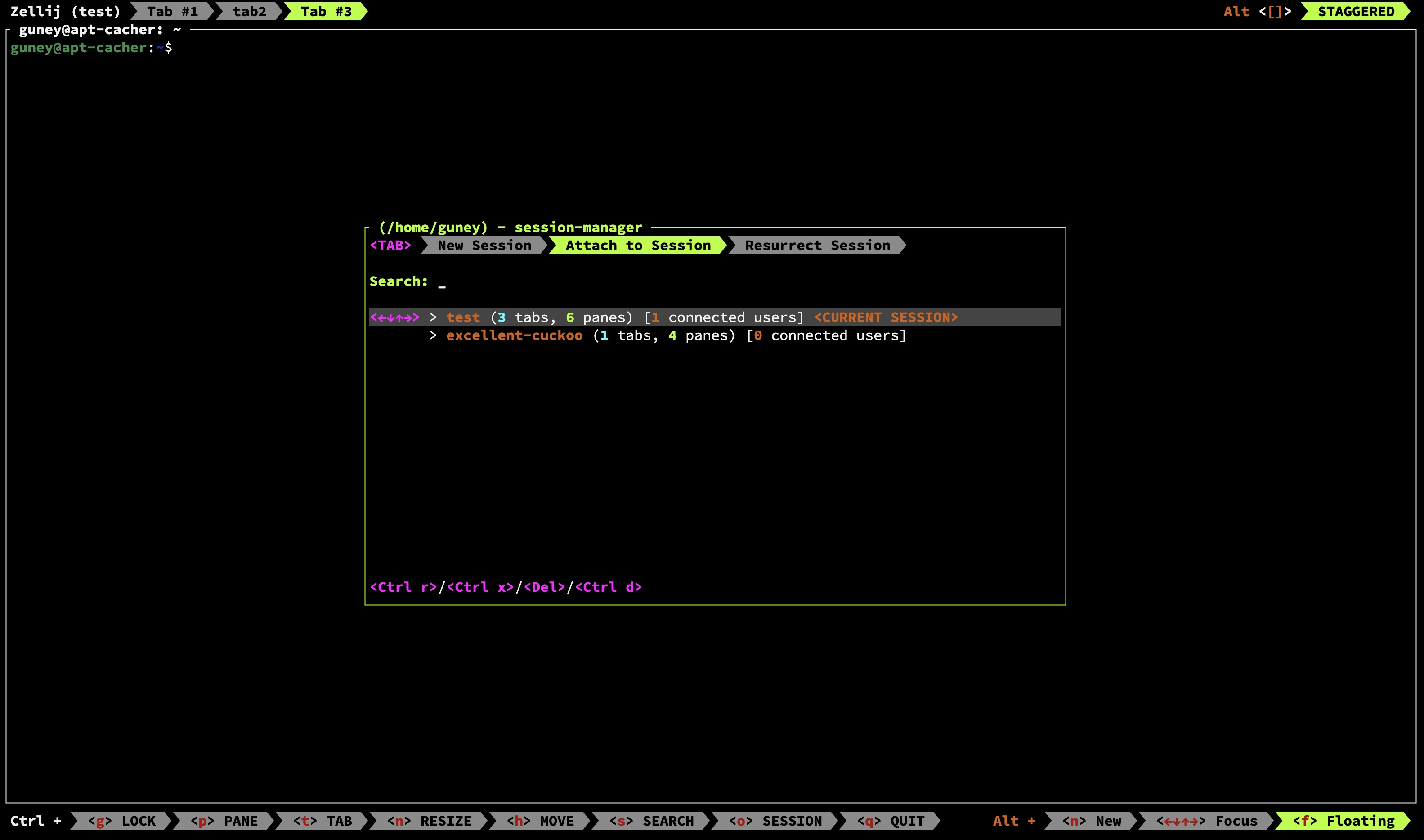Select the Attach to Session tab
Viewport: 1424px width, 840px height.
(x=638, y=245)
